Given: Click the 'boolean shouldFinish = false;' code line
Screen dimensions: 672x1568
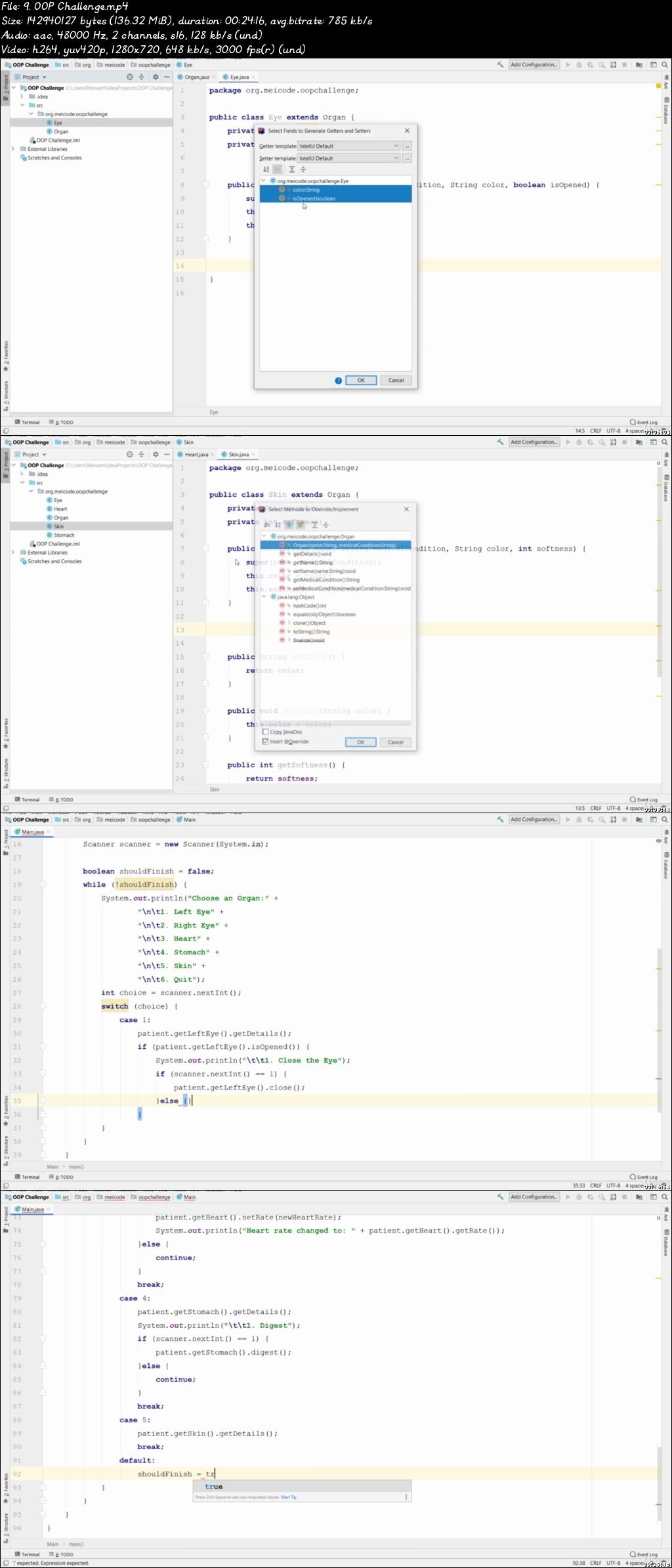Looking at the screenshot, I should point(148,871).
